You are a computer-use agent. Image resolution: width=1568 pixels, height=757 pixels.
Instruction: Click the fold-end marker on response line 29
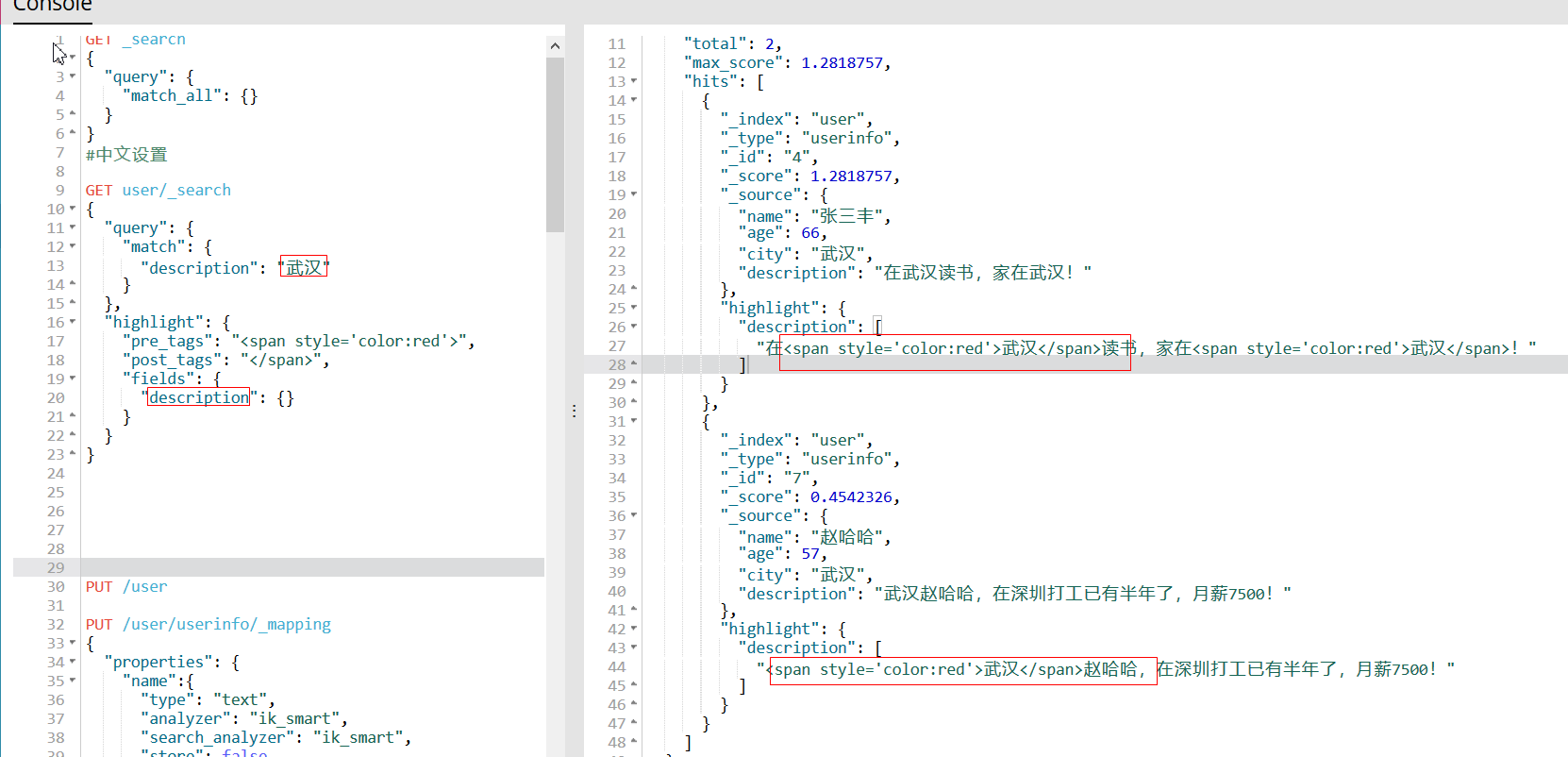pyautogui.click(x=634, y=383)
